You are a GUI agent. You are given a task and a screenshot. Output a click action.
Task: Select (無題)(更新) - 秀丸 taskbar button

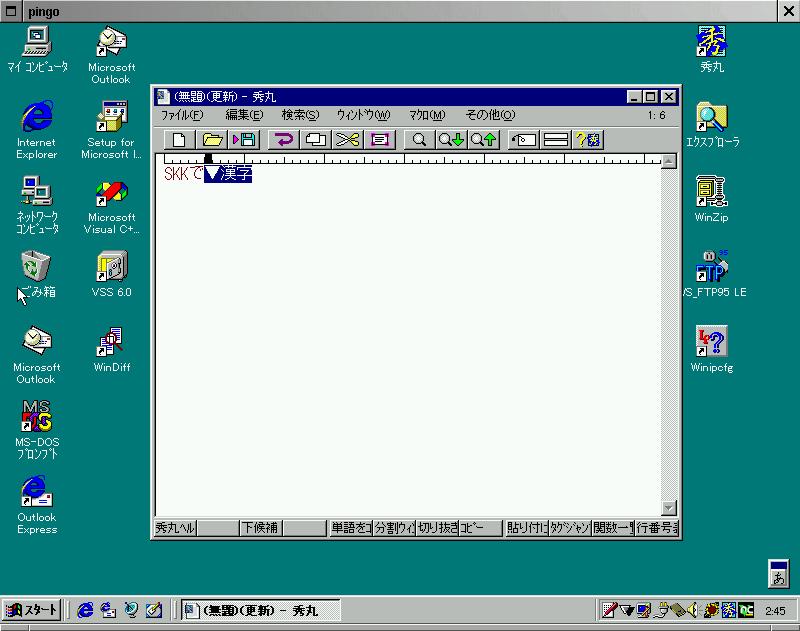(x=261, y=610)
